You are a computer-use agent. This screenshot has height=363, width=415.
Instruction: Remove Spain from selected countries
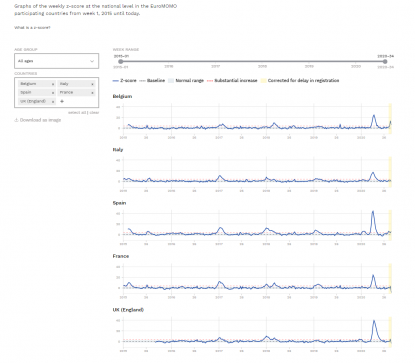pos(53,93)
